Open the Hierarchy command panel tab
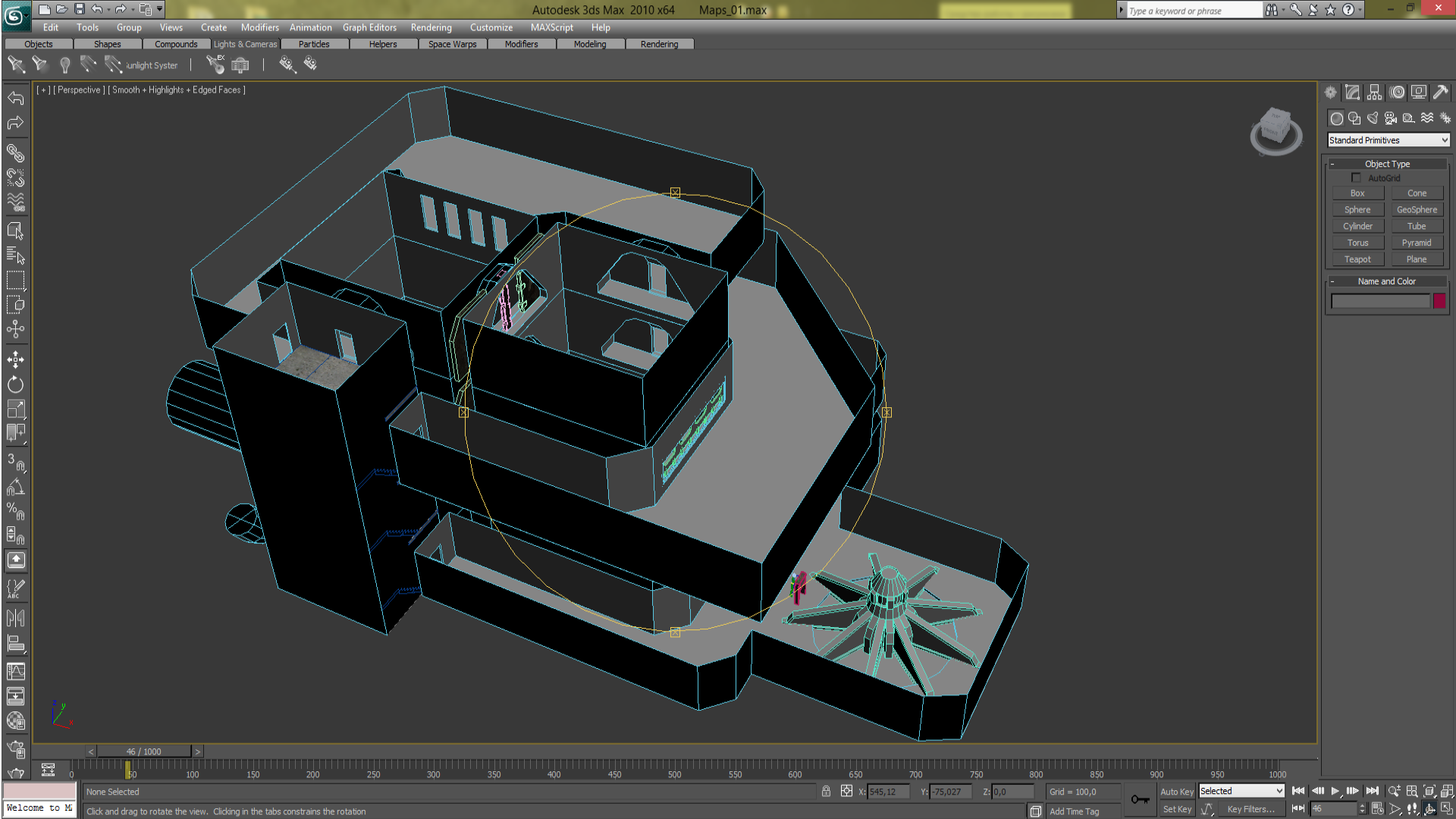The width and height of the screenshot is (1456, 819). pos(1375,93)
